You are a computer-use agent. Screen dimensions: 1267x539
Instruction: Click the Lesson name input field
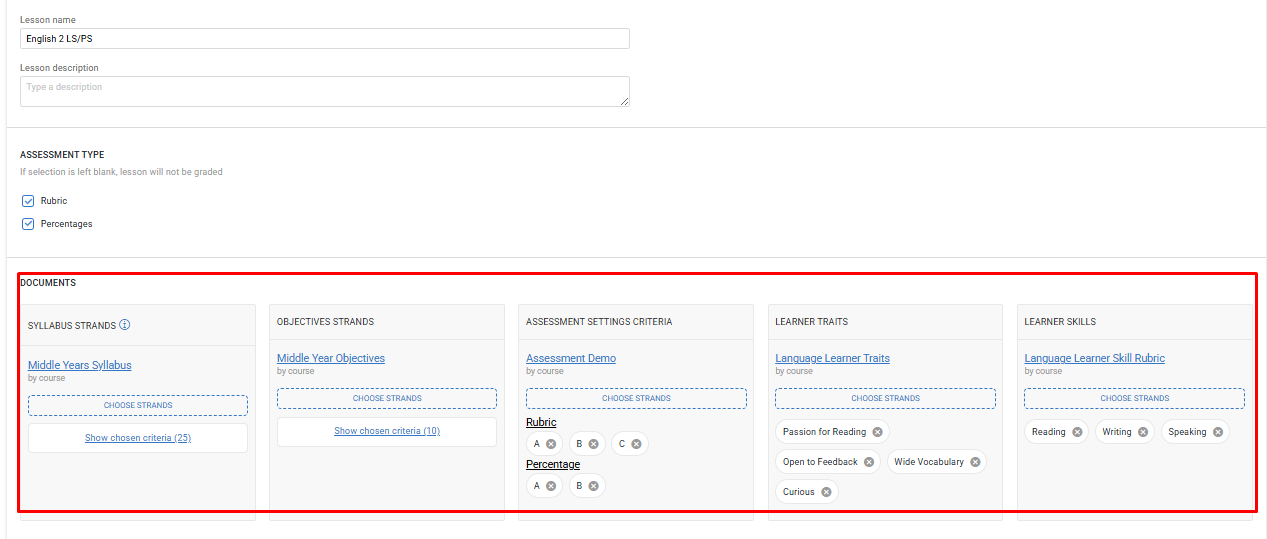pyautogui.click(x=325, y=38)
